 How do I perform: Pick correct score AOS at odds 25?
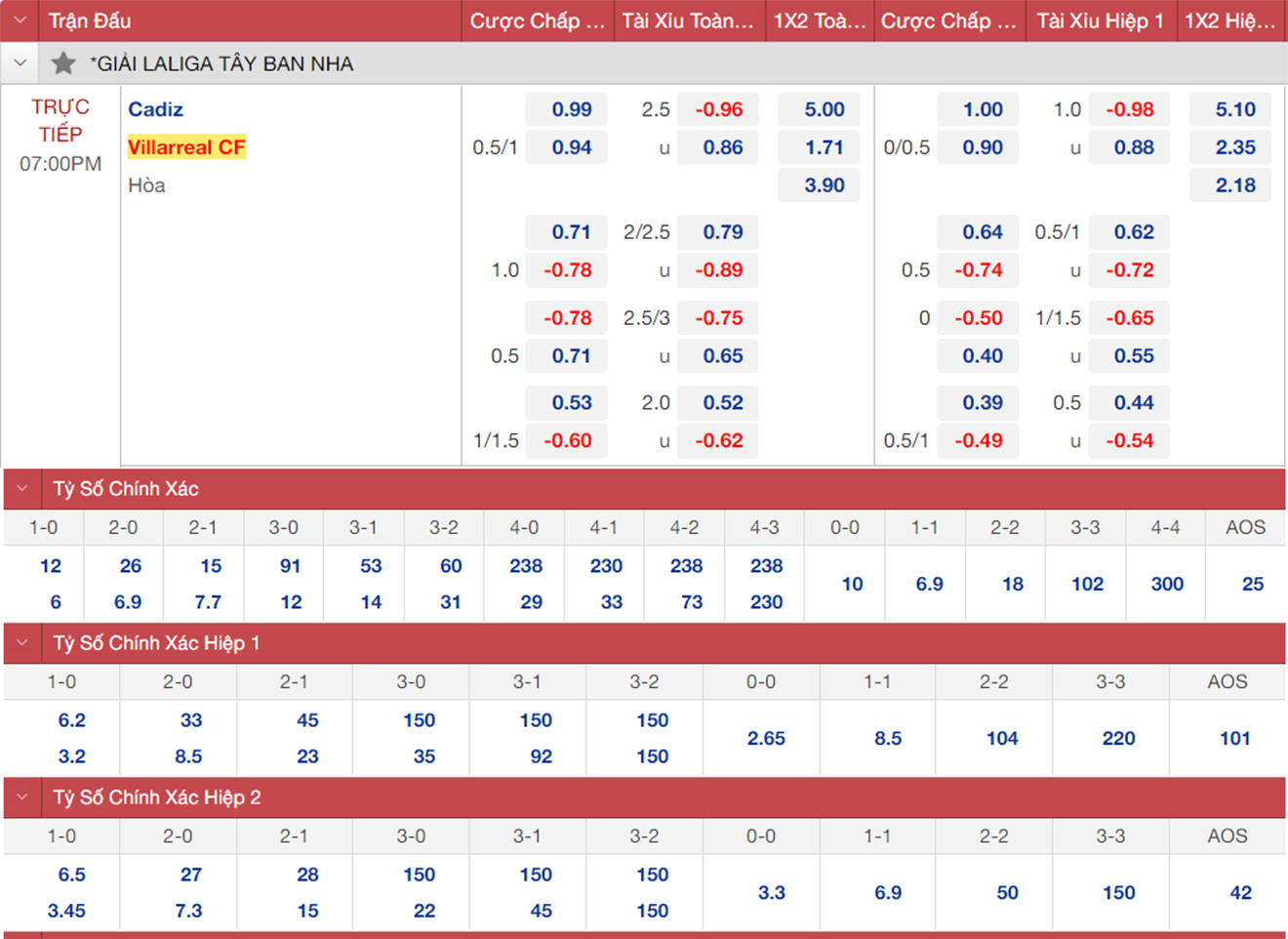pyautogui.click(x=1252, y=584)
